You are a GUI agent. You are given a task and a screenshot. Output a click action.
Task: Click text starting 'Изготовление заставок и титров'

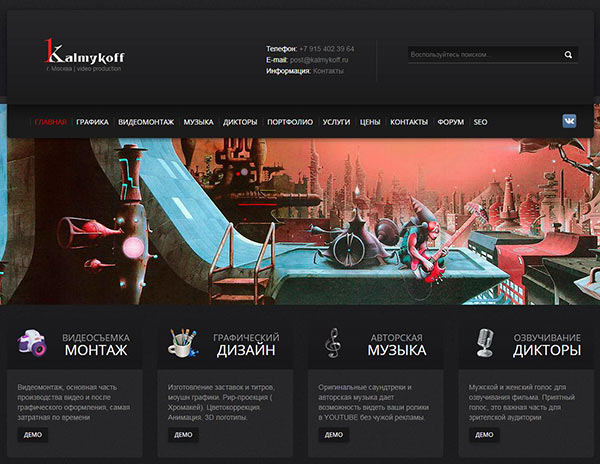click(221, 402)
